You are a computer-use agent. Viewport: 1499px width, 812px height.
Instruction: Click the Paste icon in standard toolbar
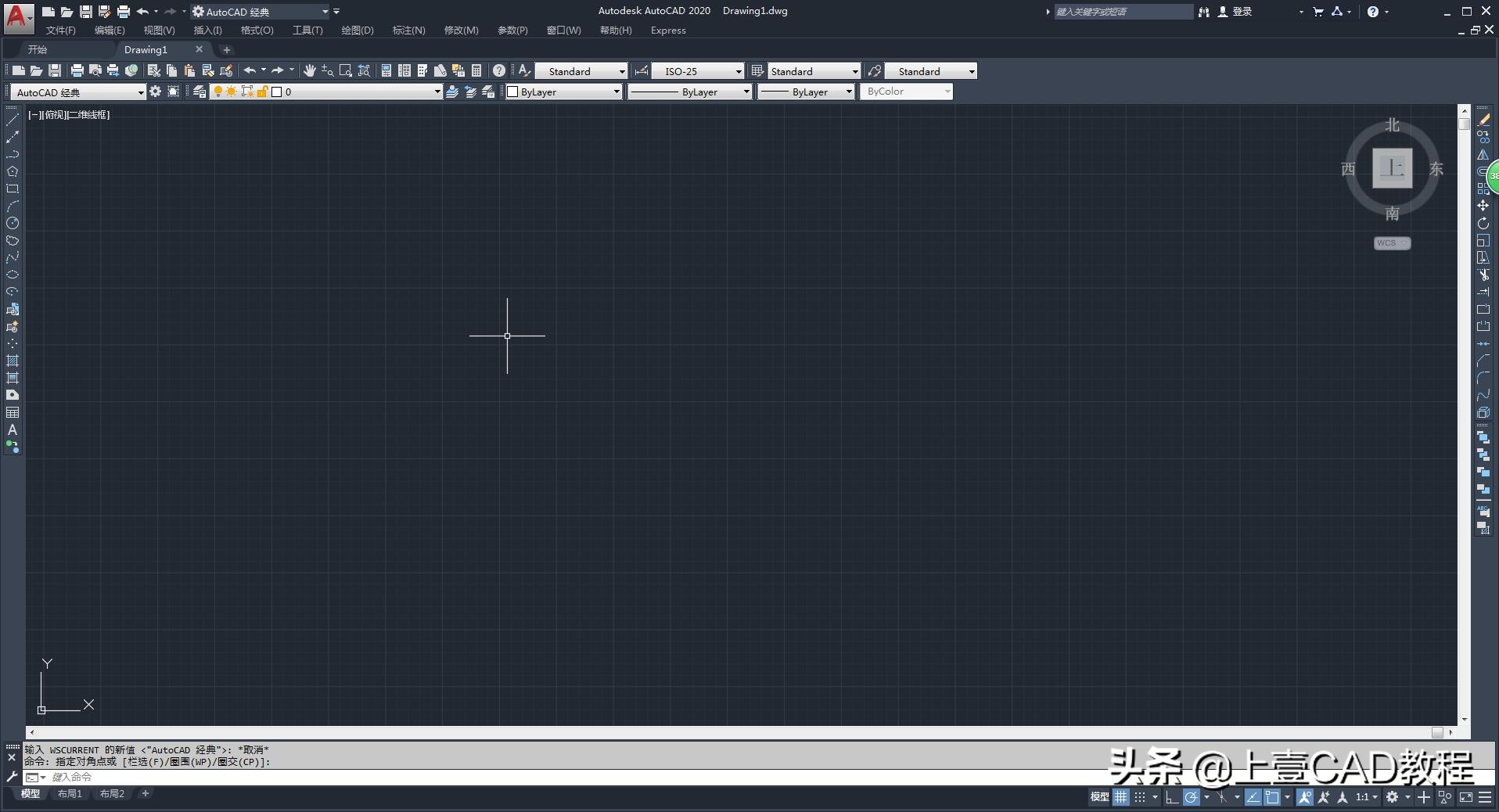click(x=189, y=70)
